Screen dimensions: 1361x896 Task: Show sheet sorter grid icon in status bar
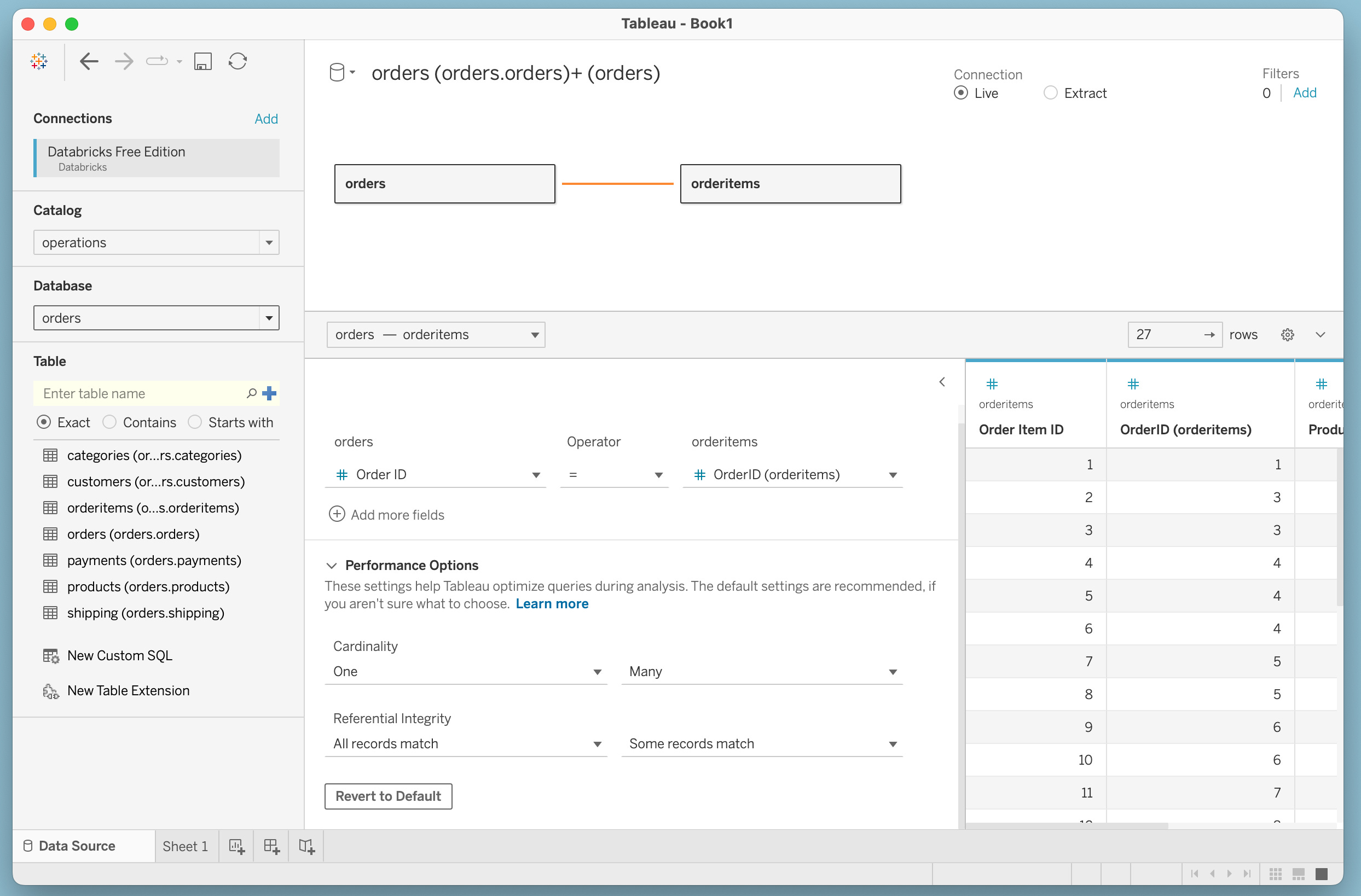pos(1275,874)
